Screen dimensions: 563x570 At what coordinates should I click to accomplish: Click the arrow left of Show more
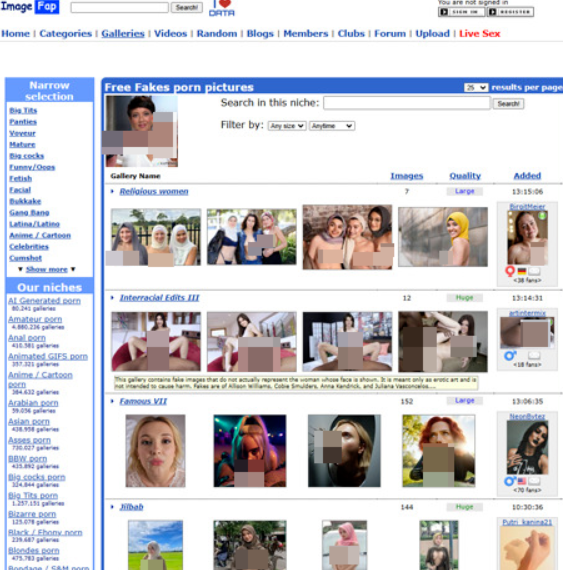(20, 269)
